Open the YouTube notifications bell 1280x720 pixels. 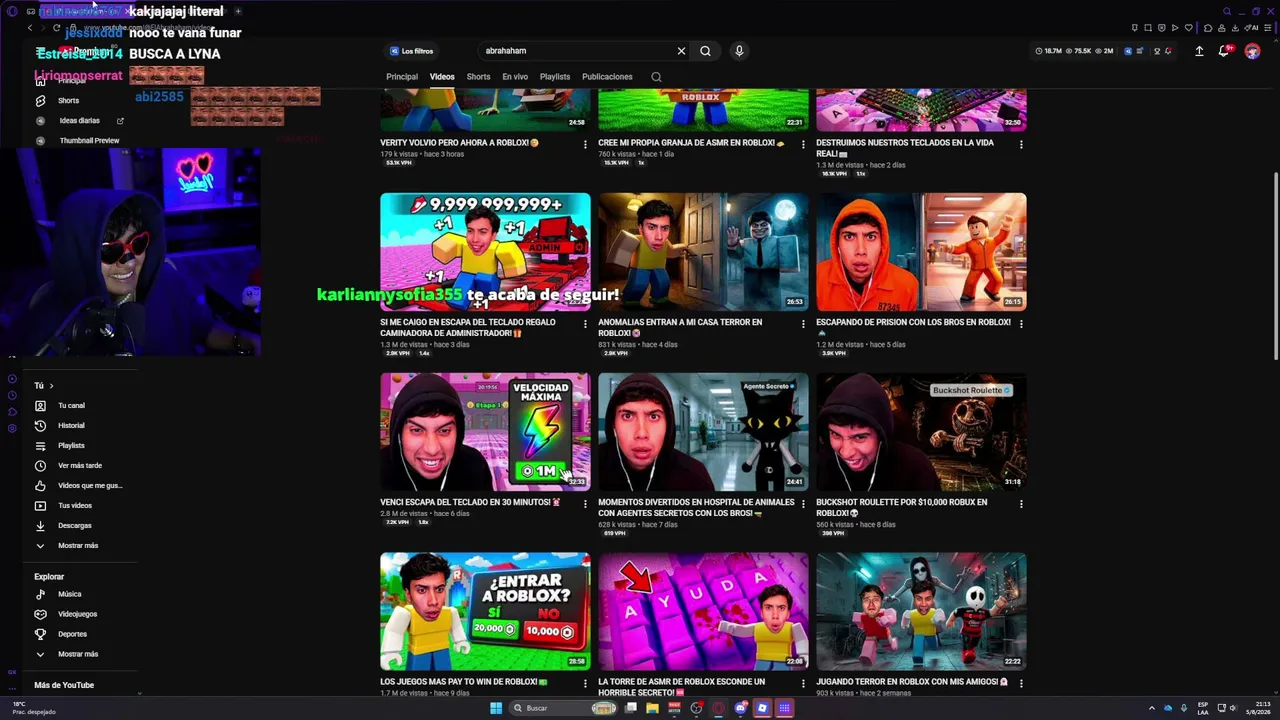(1223, 51)
